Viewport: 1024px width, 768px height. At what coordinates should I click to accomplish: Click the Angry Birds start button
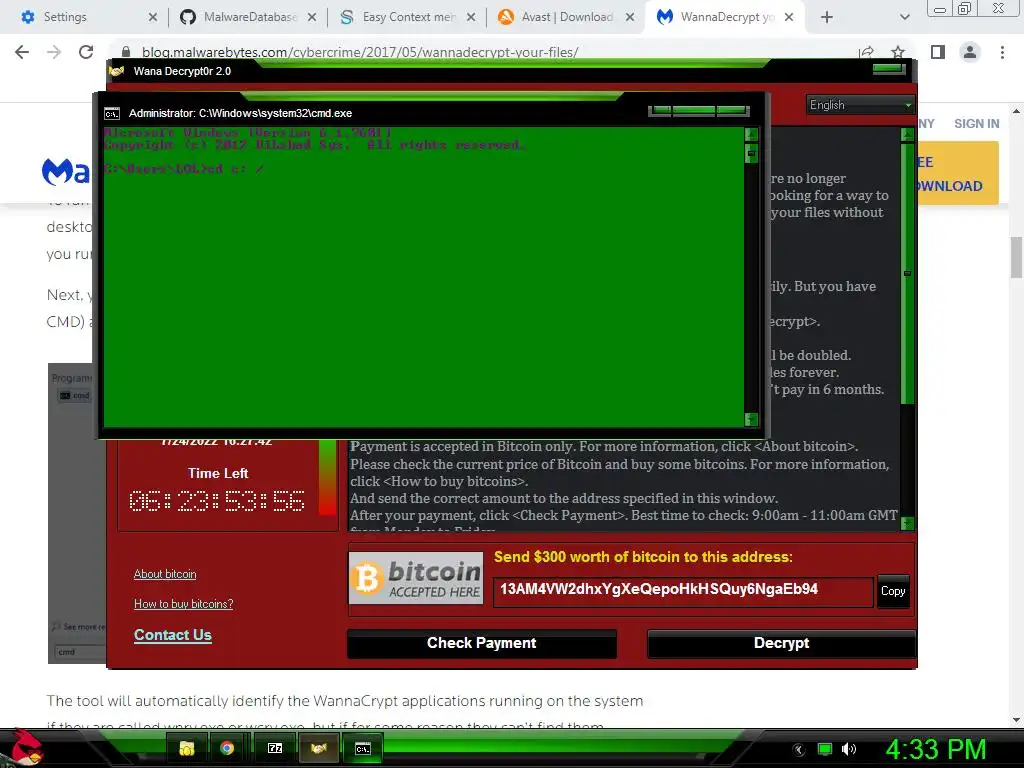[x=24, y=748]
